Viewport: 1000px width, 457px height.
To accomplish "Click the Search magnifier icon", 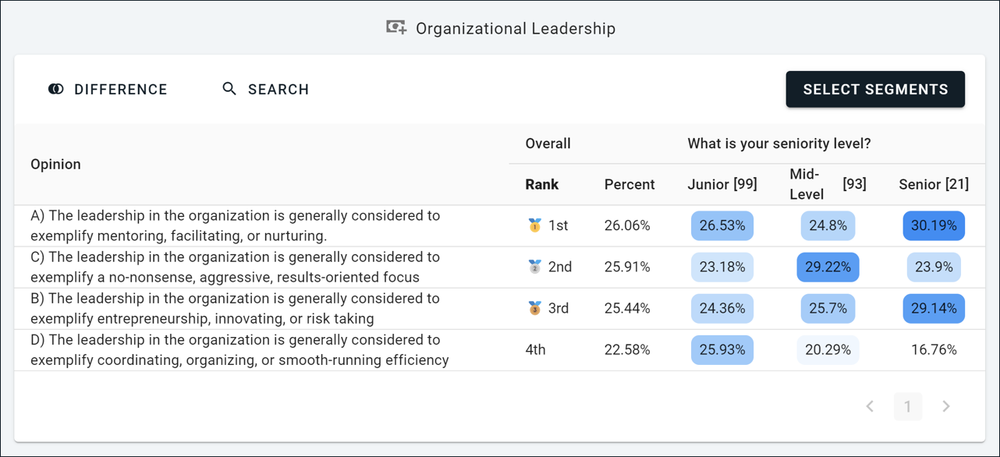I will [x=230, y=90].
